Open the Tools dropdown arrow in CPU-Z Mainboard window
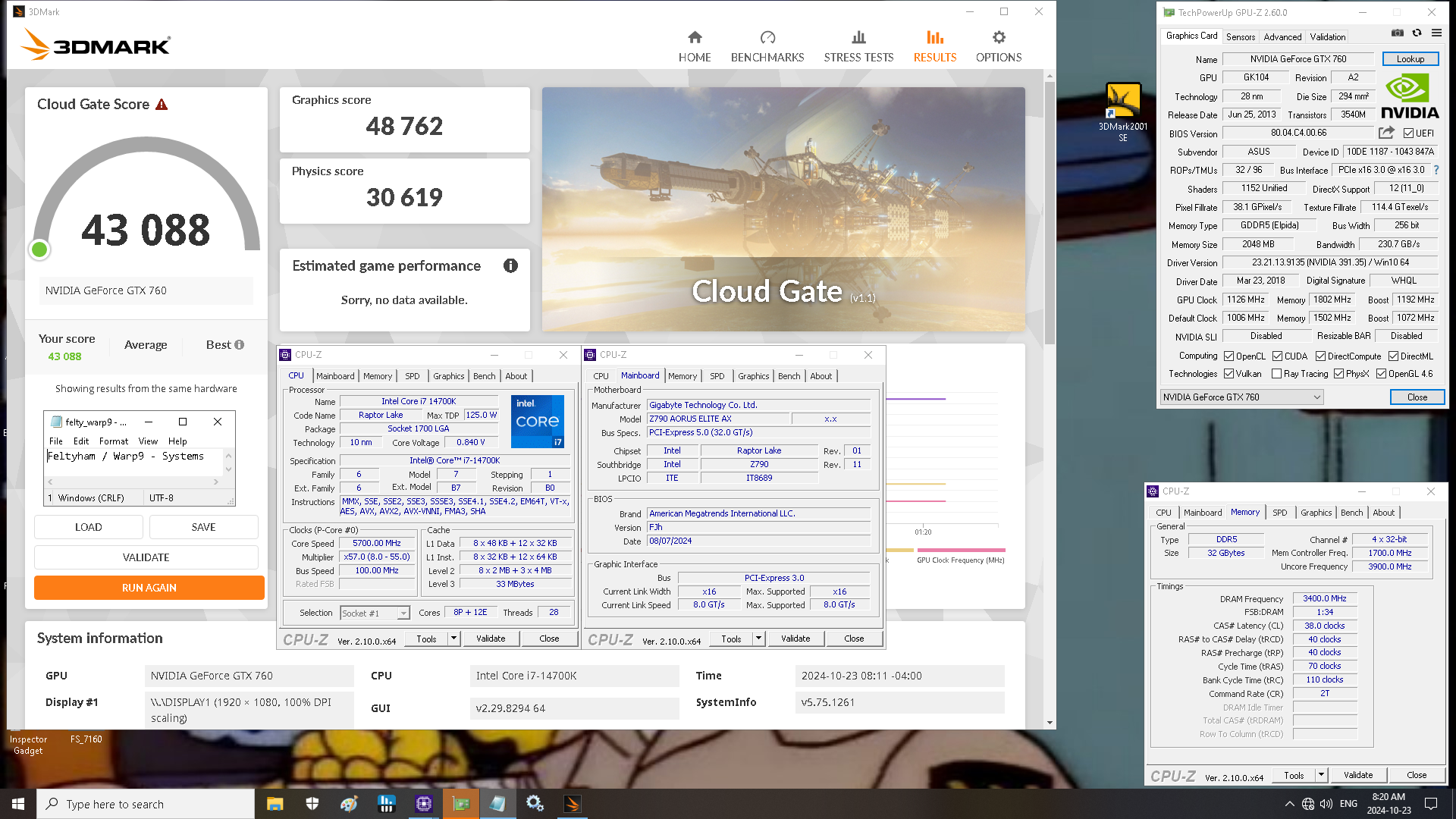Screen dimensions: 1456x819 758,639
